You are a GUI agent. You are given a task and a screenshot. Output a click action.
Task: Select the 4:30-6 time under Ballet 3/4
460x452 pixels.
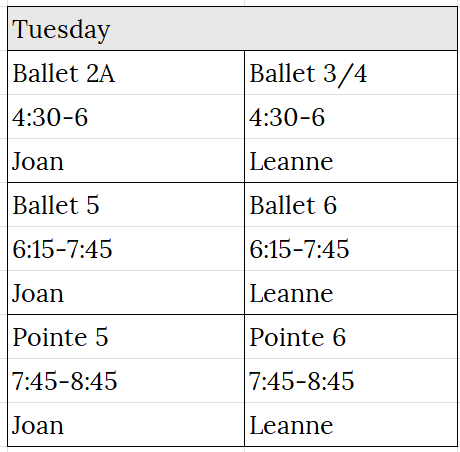tap(351, 117)
